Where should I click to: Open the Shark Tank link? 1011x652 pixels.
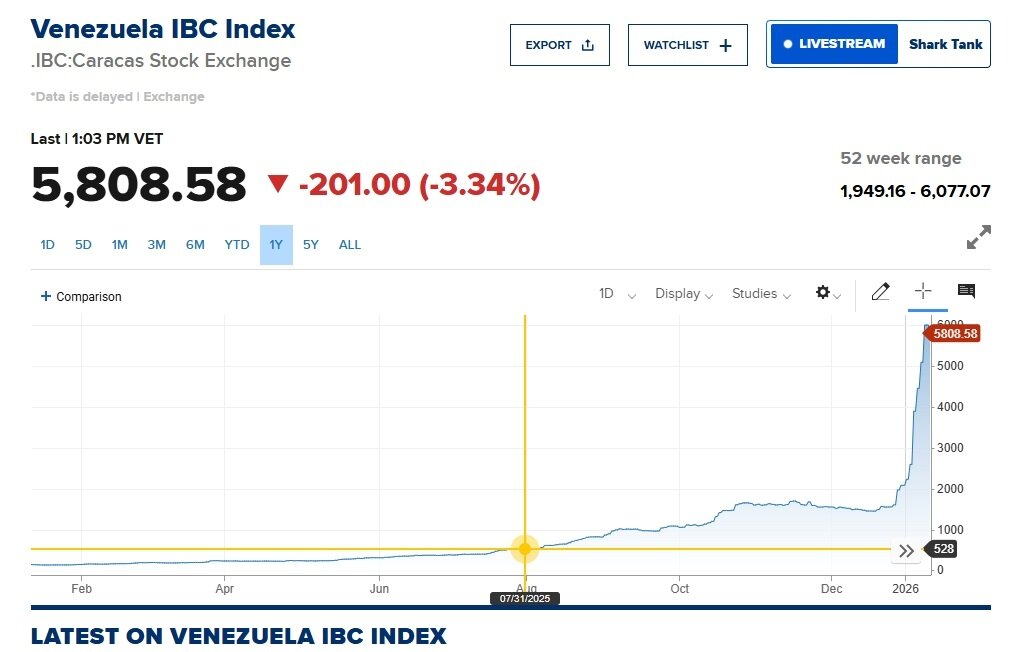point(944,44)
